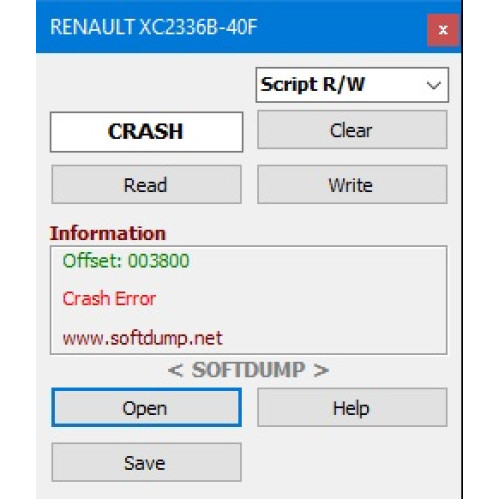Click the www.softdump.net link text
500x500 pixels.
[x=142, y=338]
